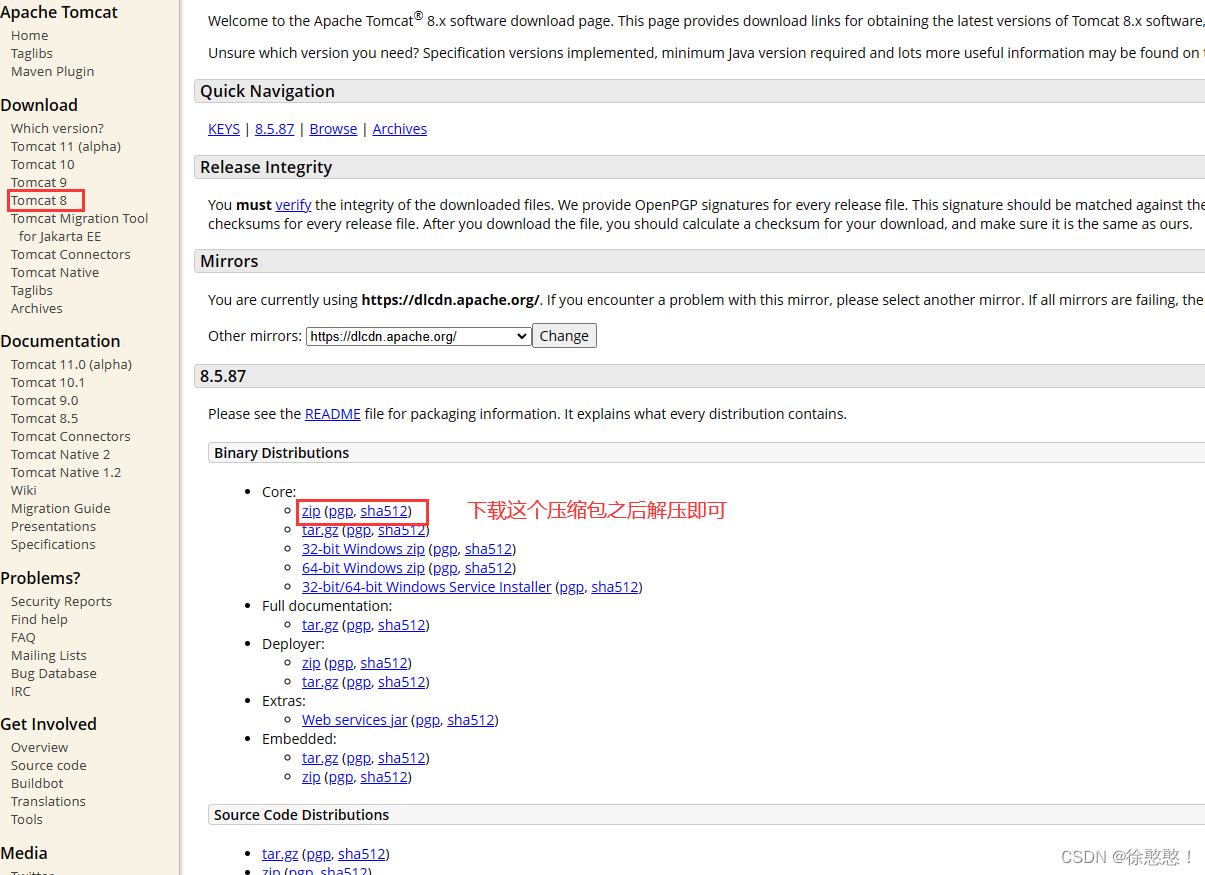This screenshot has width=1205, height=875.
Task: Download 32-bit/64-bit Windows Service Installer
Action: (426, 587)
